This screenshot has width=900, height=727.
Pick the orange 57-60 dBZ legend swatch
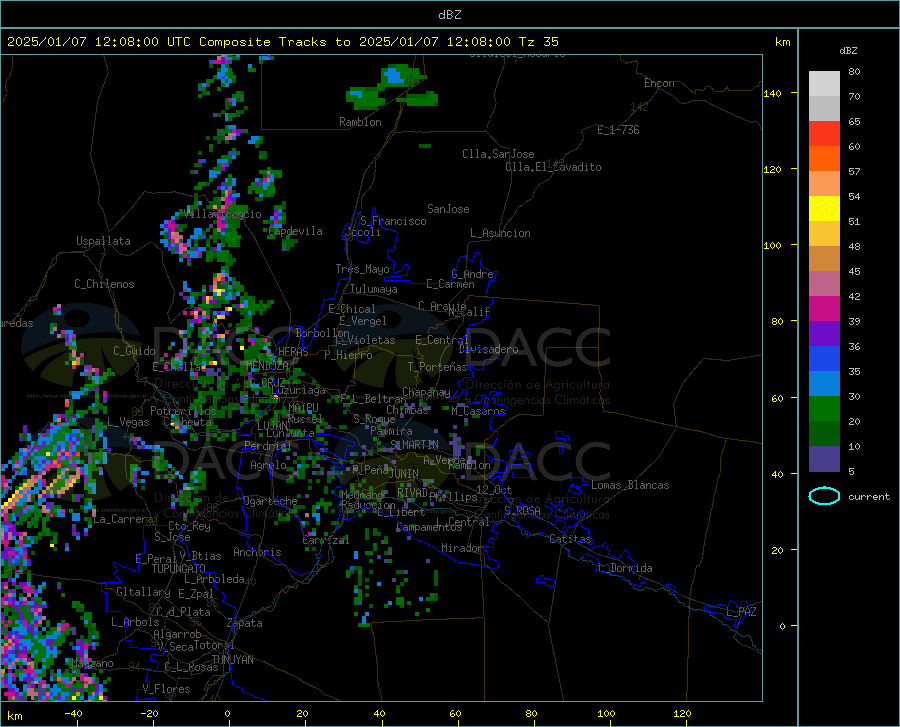pos(824,159)
